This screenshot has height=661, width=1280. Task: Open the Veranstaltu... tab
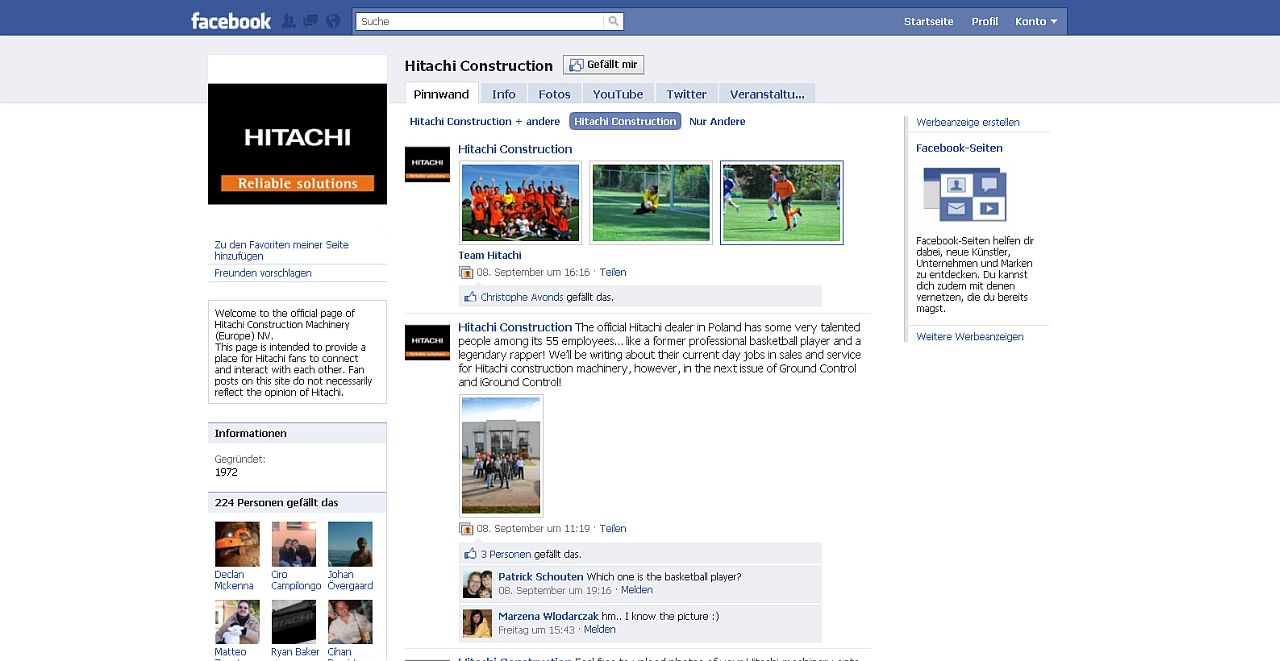point(767,94)
